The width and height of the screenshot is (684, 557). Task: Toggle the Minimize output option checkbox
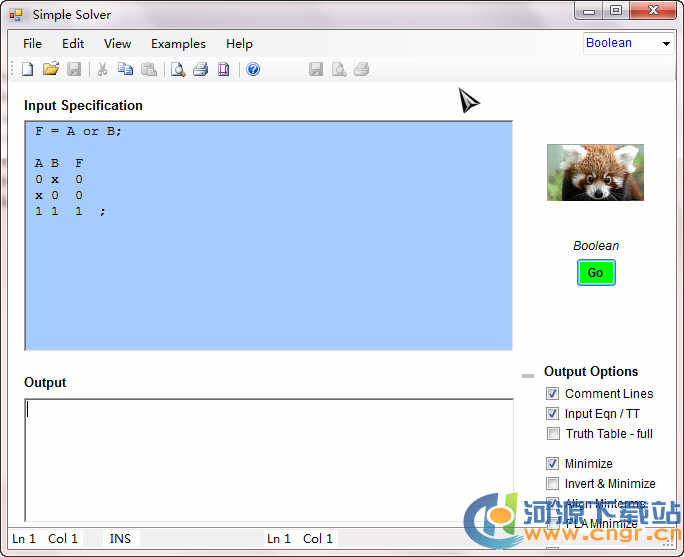[552, 463]
